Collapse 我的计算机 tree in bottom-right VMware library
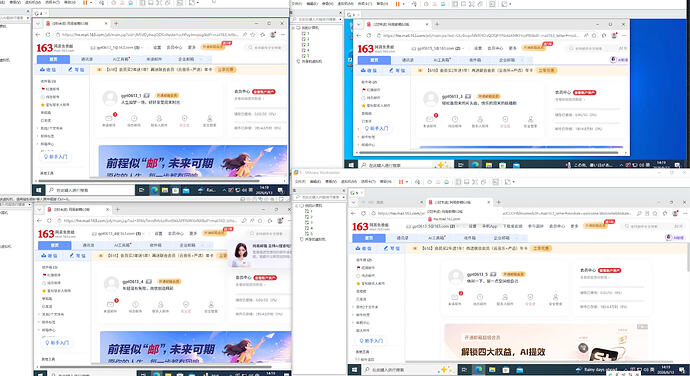 coord(296,205)
